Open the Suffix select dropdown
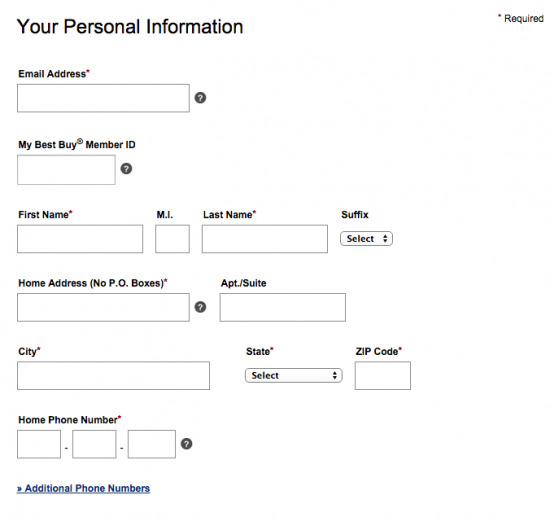Image resolution: width=550 pixels, height=517 pixels. (366, 239)
